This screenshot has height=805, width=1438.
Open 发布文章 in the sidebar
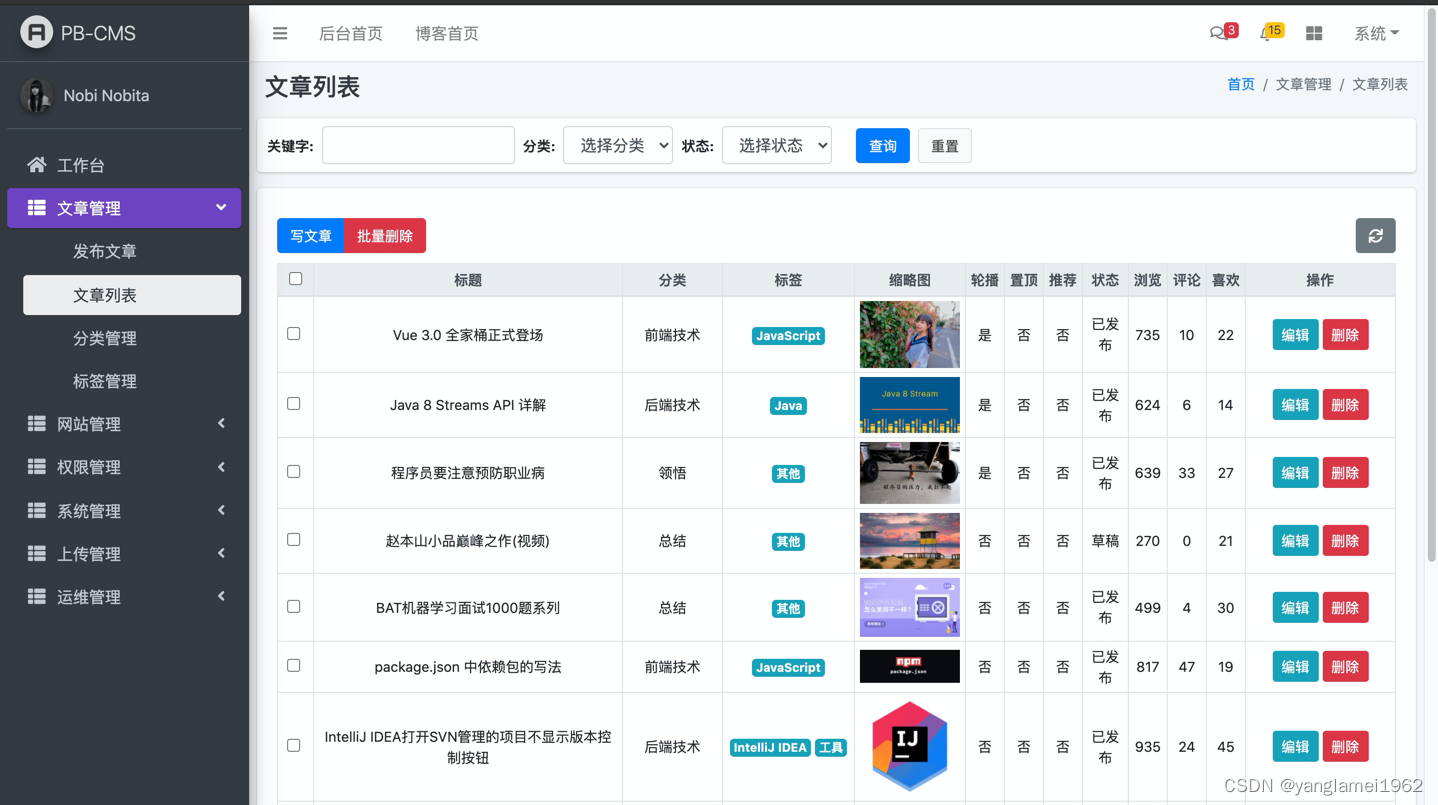click(x=132, y=252)
